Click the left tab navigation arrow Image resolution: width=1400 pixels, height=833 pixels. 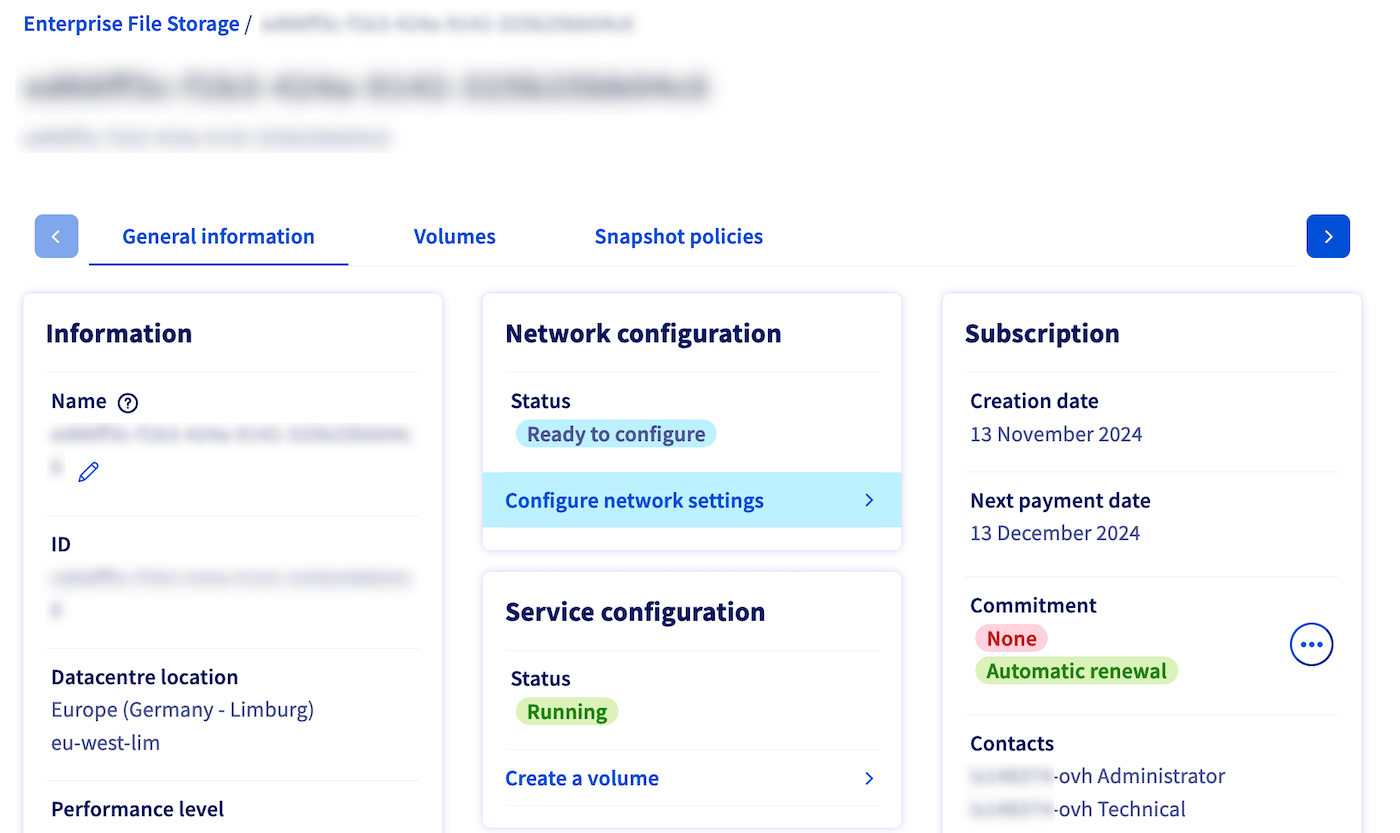56,236
